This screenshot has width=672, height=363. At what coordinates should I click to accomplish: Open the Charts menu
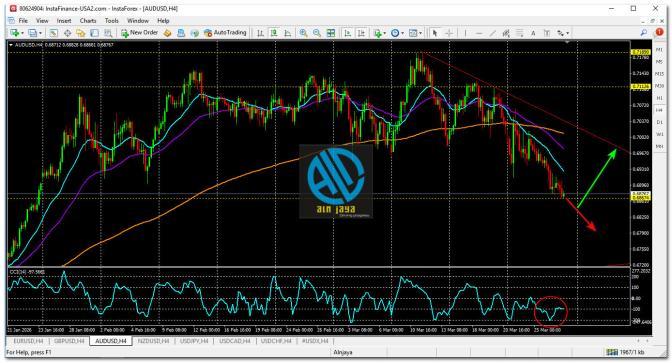click(x=88, y=21)
